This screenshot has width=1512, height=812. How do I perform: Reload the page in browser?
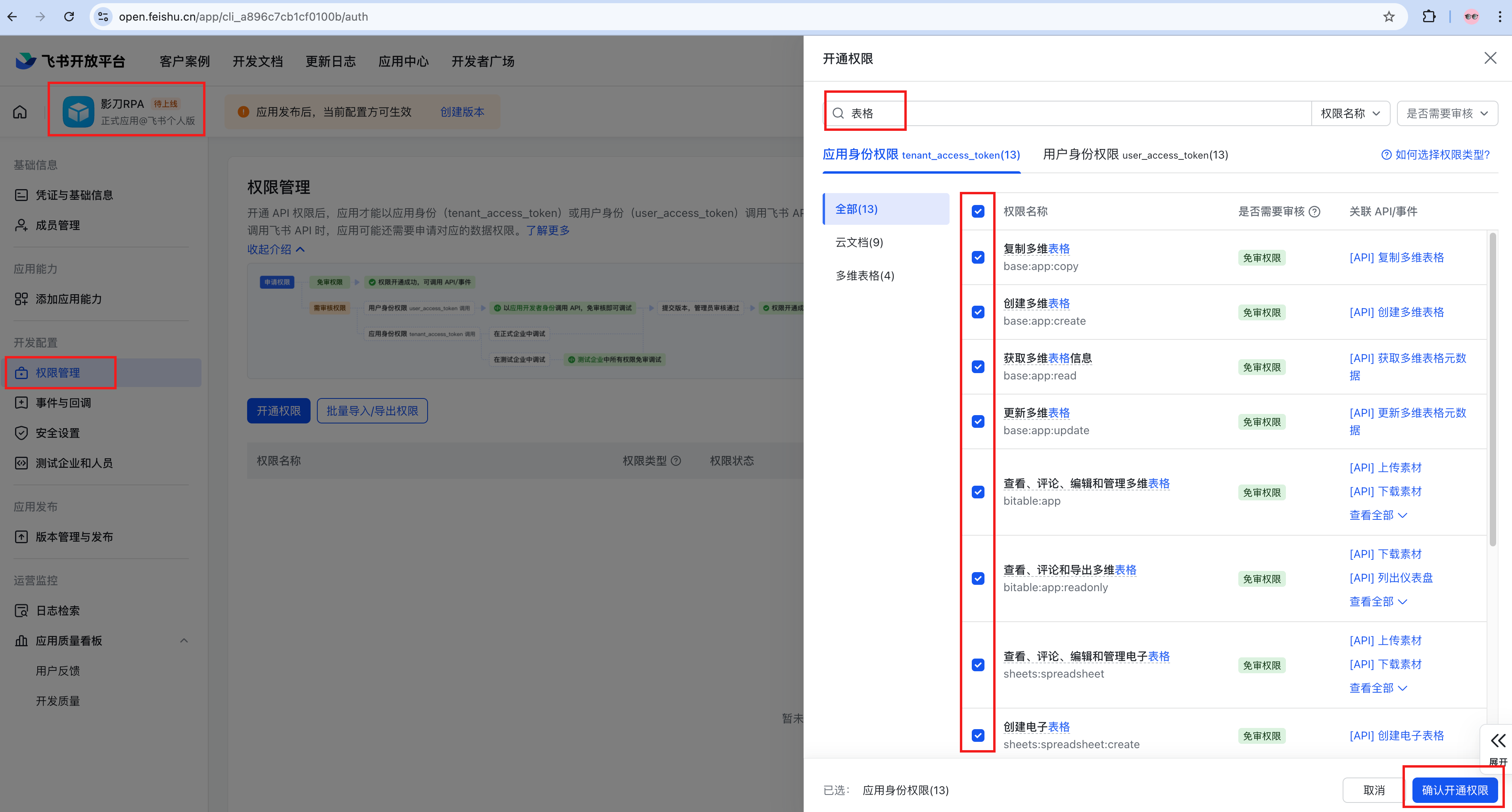click(x=69, y=16)
